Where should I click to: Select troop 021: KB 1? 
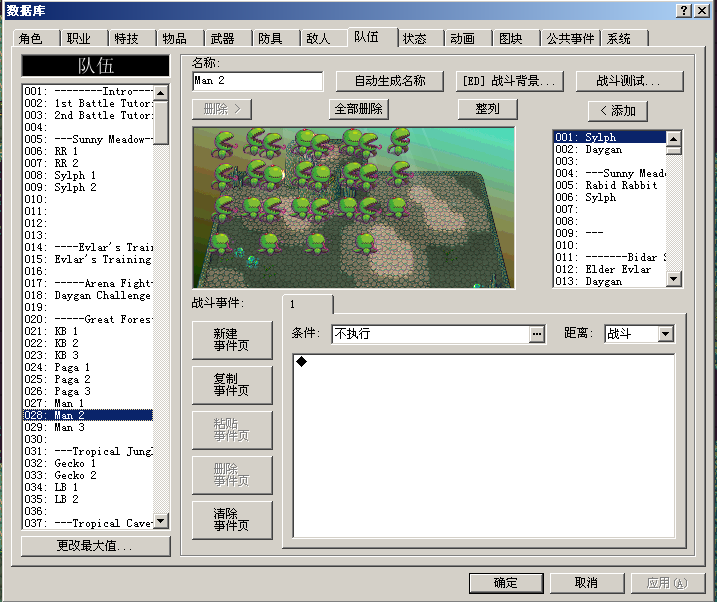pos(88,331)
